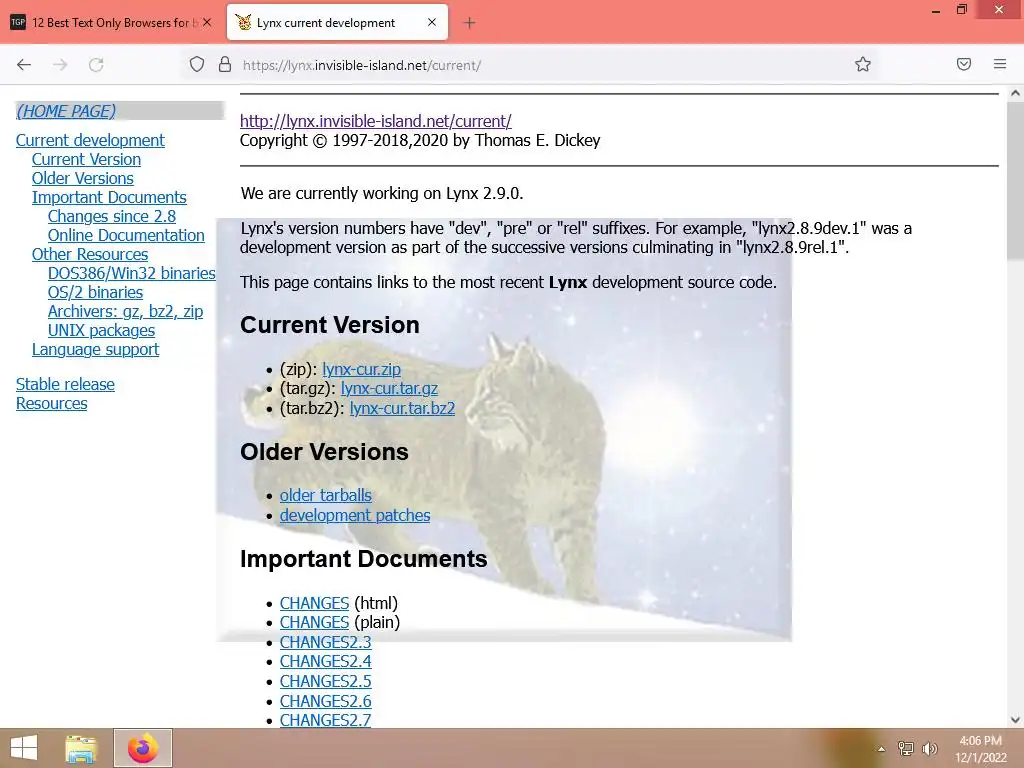Open the (HOME PAGE) link
The width and height of the screenshot is (1024, 768).
click(x=66, y=111)
